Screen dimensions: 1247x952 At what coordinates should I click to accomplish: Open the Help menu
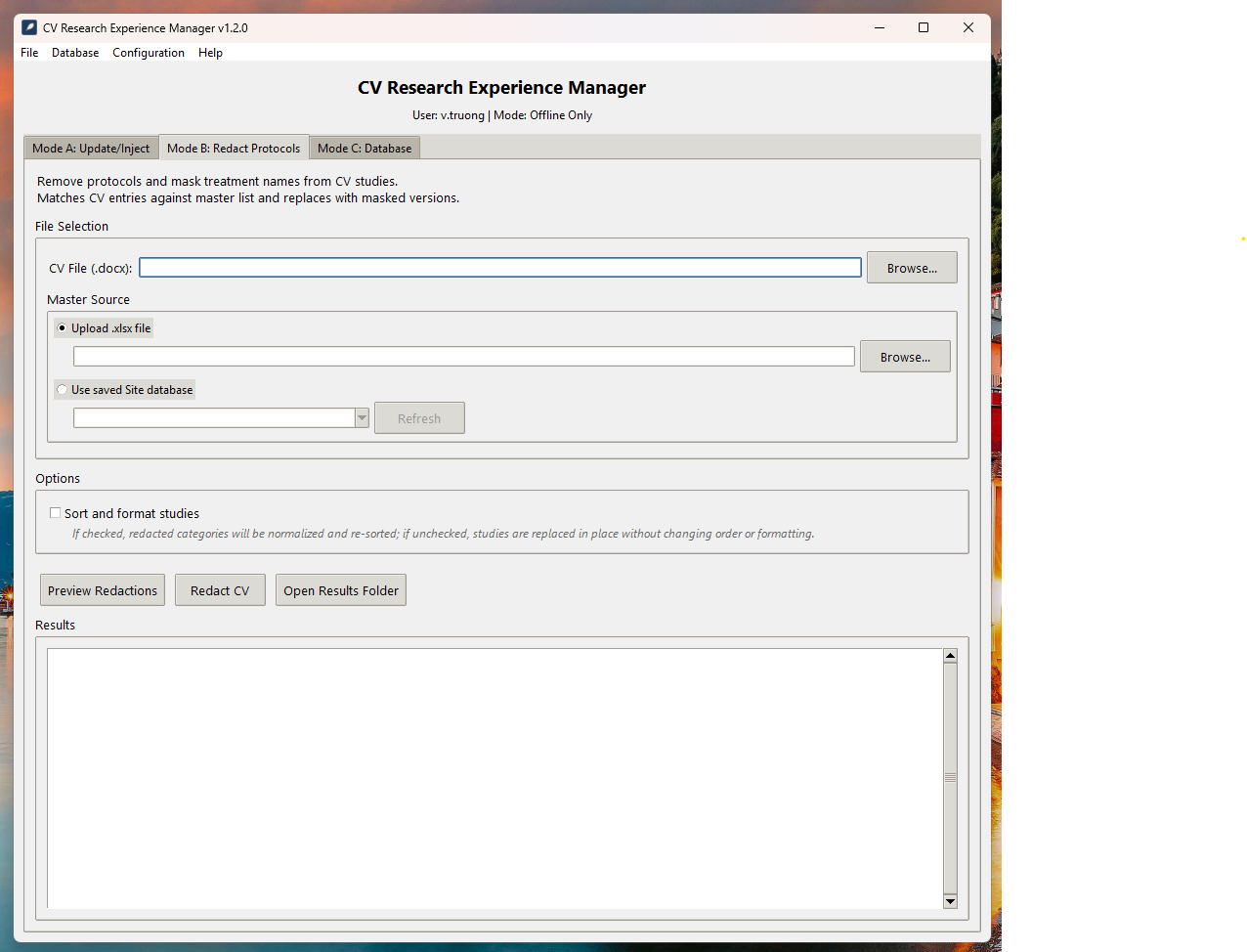[210, 53]
